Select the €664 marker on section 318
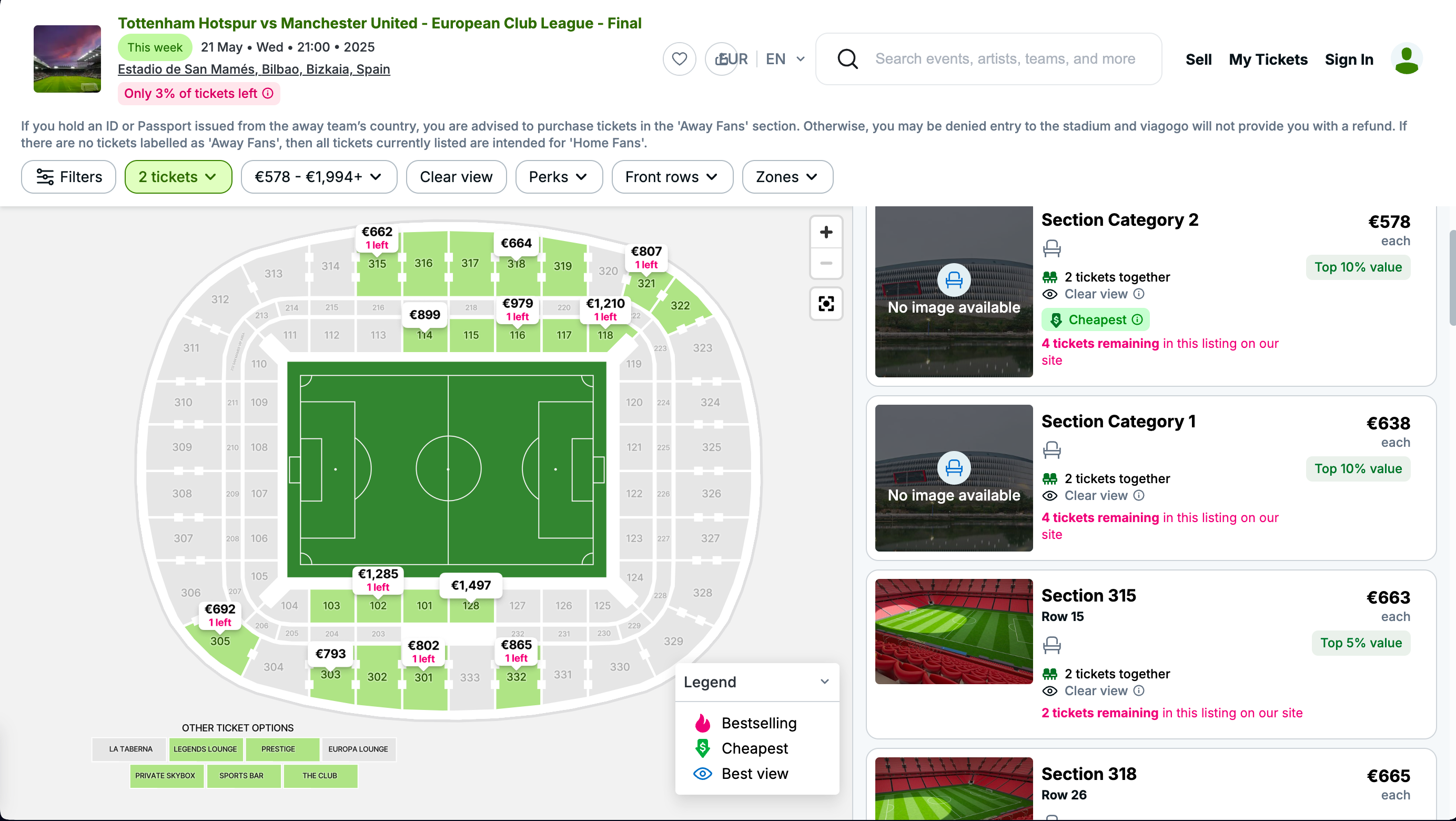Image resolution: width=1456 pixels, height=821 pixels. coord(516,243)
